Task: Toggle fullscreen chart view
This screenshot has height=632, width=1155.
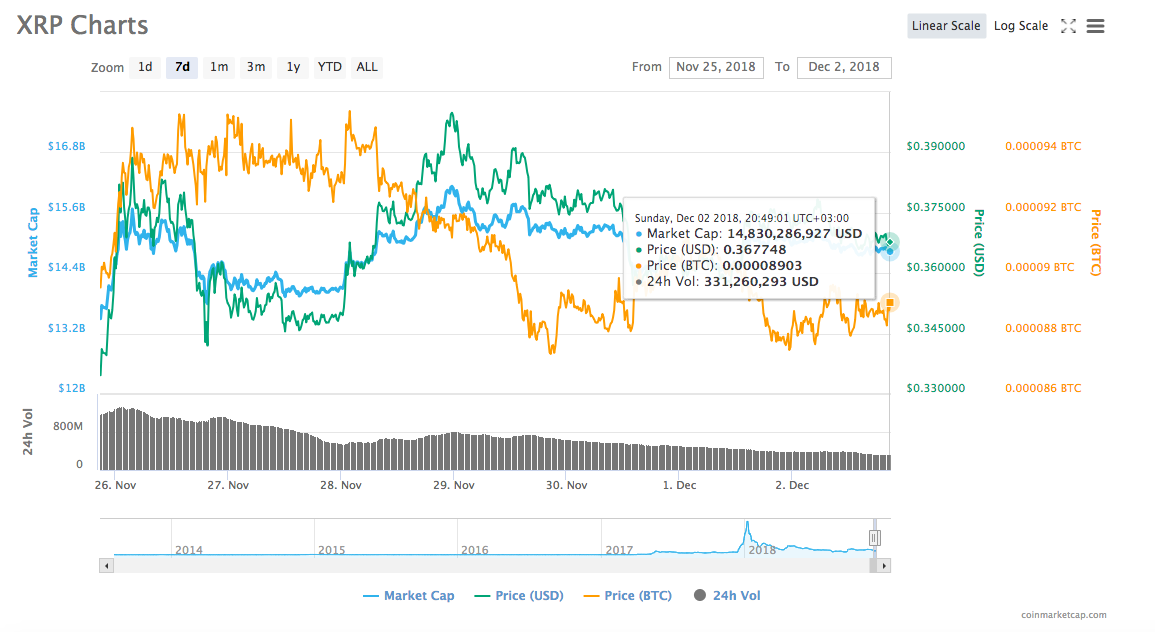Action: [x=1068, y=26]
